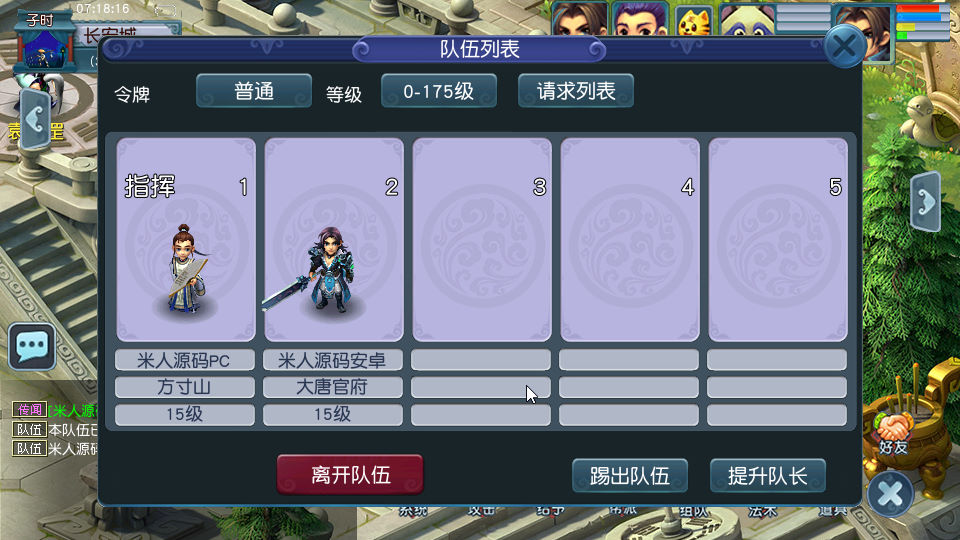Open the 请求列表 request list
Screen dimensions: 960x540
pyautogui.click(x=576, y=91)
